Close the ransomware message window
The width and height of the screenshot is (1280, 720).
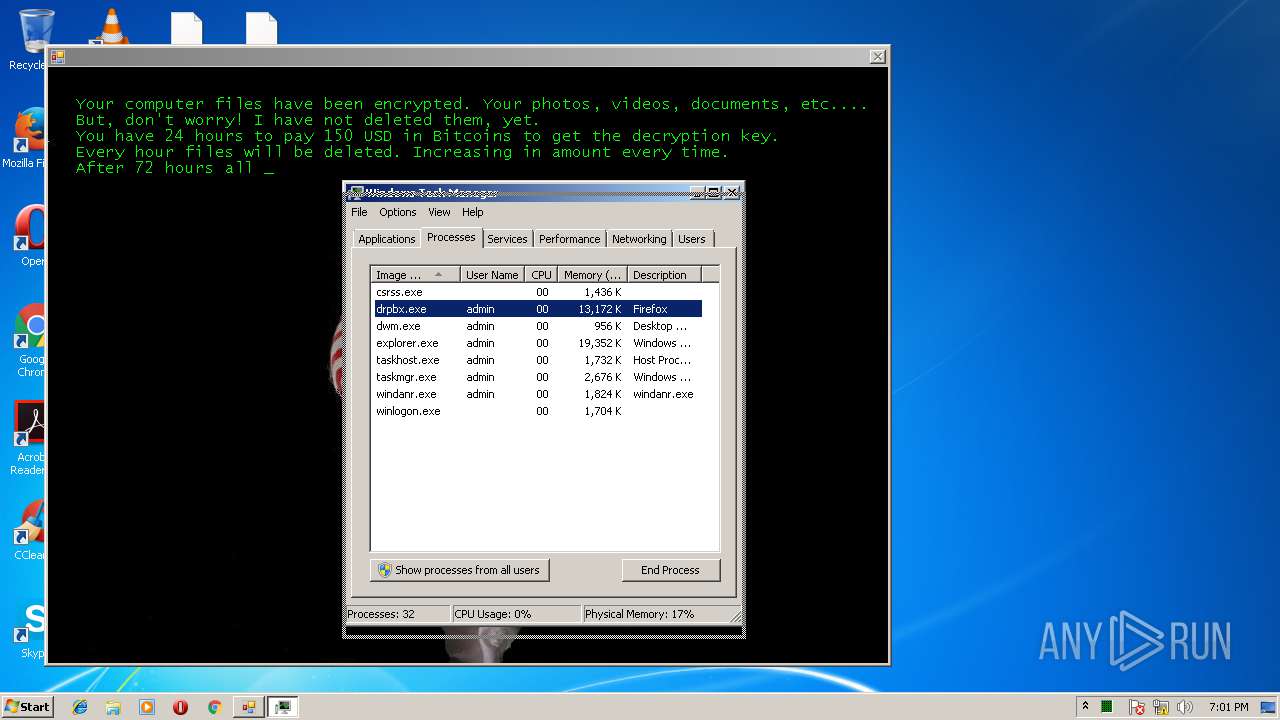click(877, 57)
